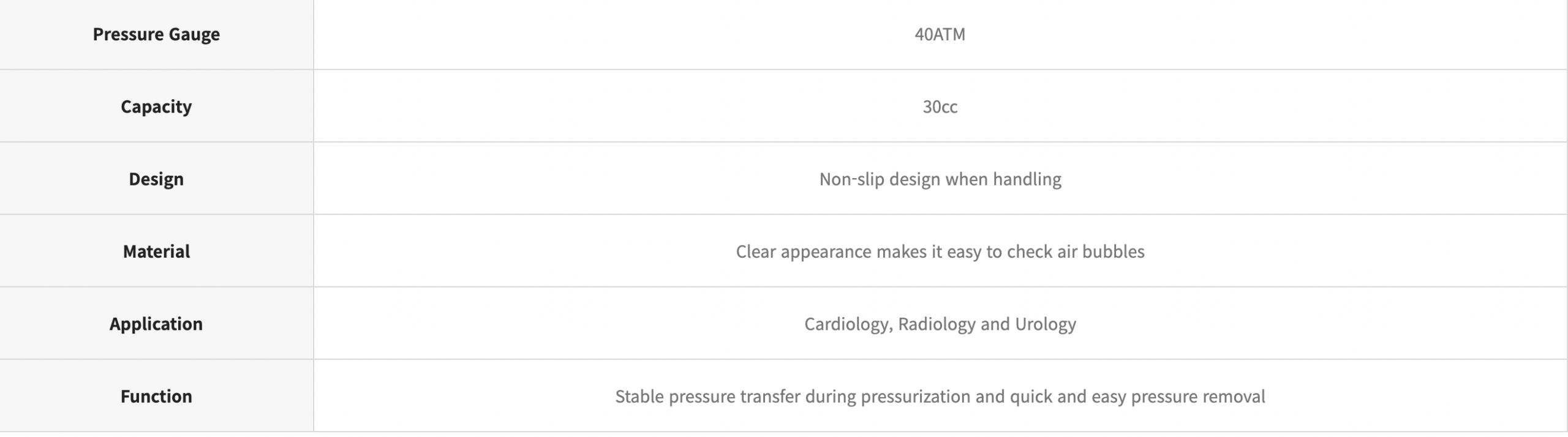Click the words air bubbles
This screenshot has height=437, width=1568.
[1102, 252]
